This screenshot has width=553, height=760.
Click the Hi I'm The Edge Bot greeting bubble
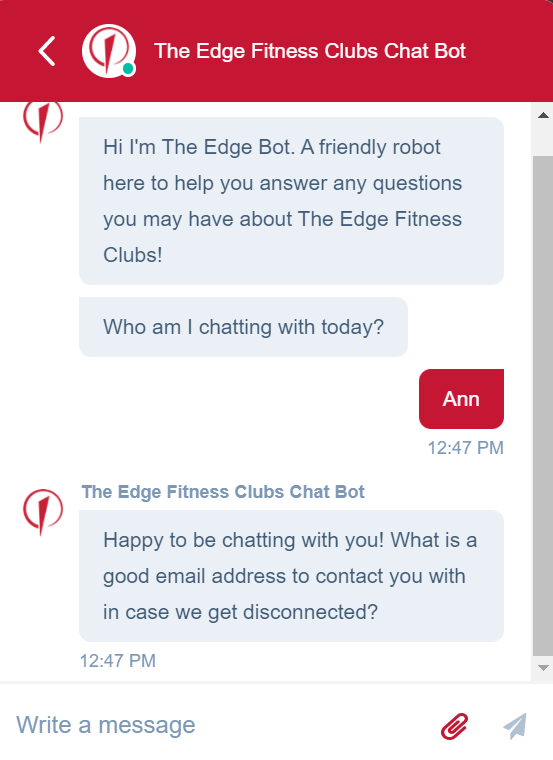pos(291,201)
